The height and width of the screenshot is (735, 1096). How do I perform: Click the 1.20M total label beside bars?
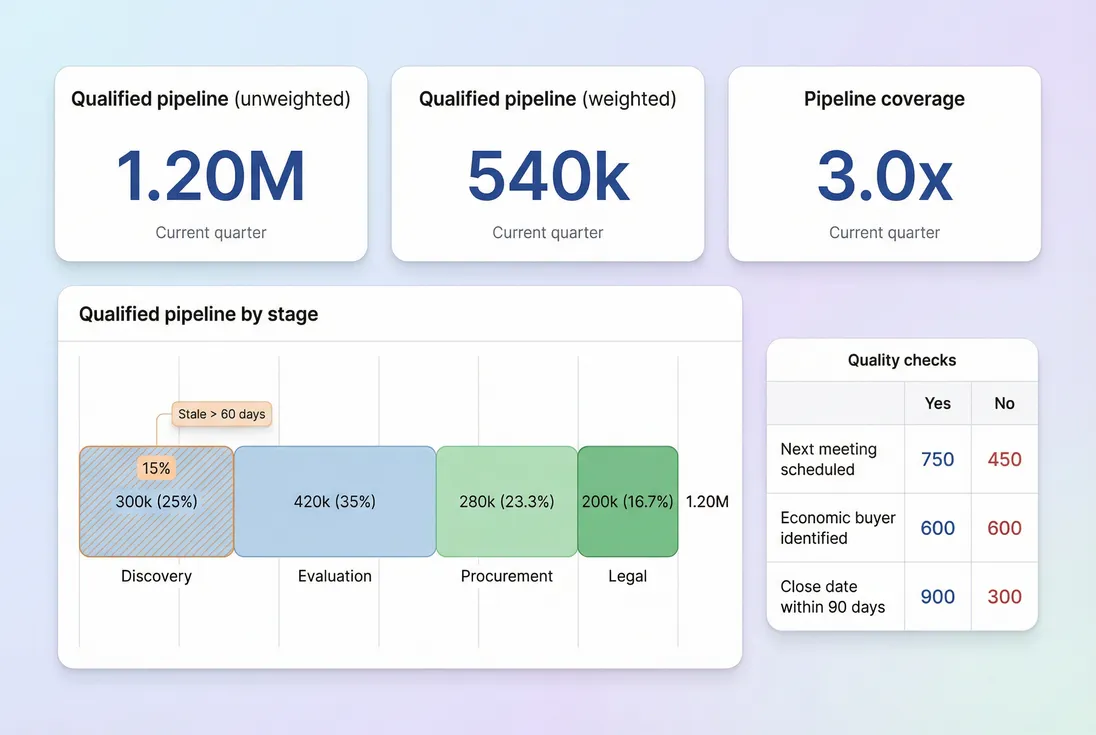(x=707, y=501)
